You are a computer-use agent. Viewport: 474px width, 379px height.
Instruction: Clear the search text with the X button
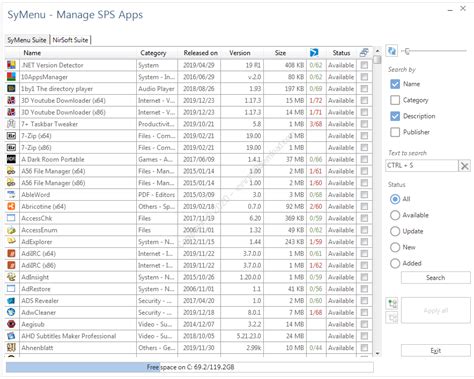(x=465, y=166)
